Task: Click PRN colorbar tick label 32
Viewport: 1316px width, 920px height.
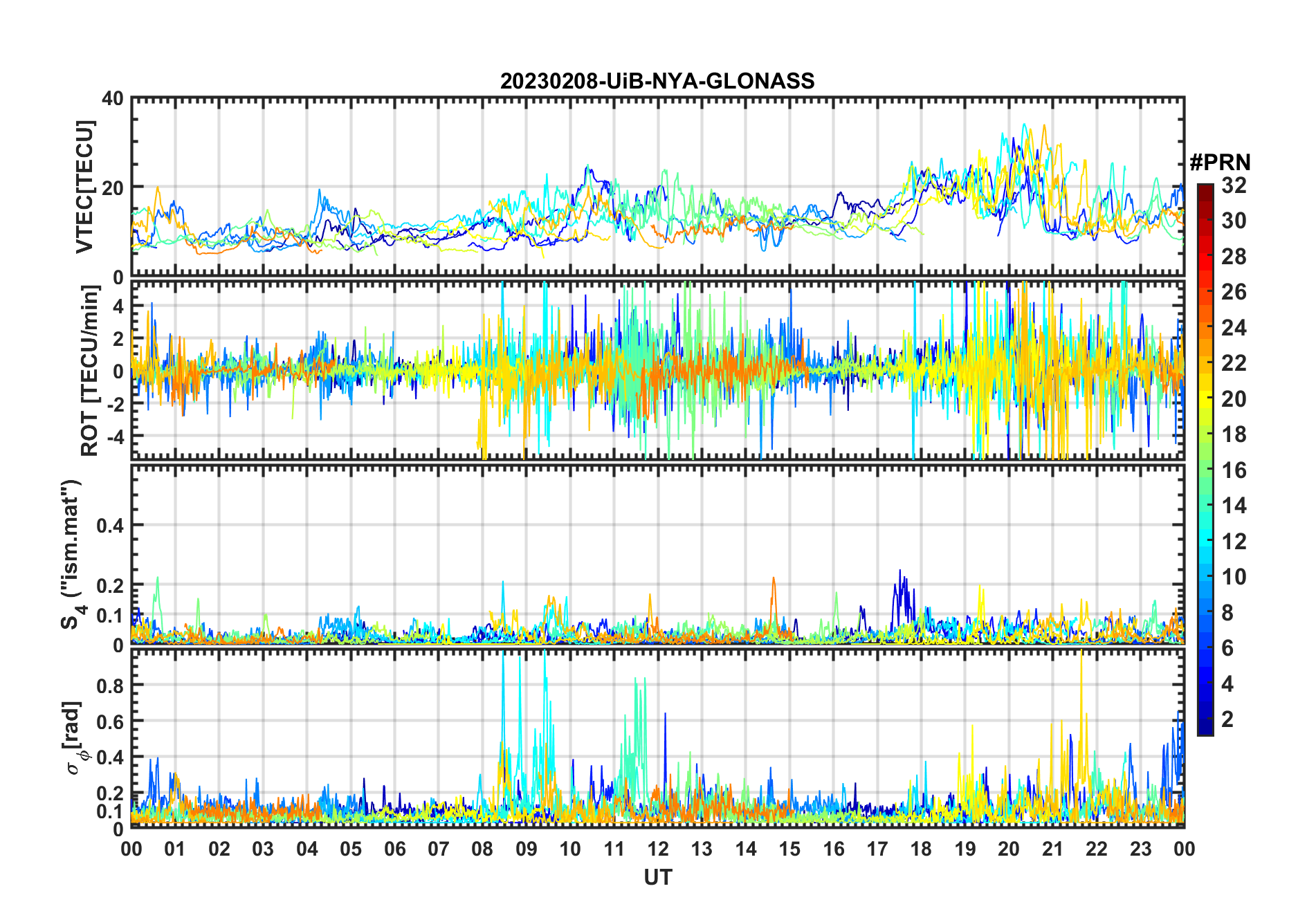Action: point(1234,185)
